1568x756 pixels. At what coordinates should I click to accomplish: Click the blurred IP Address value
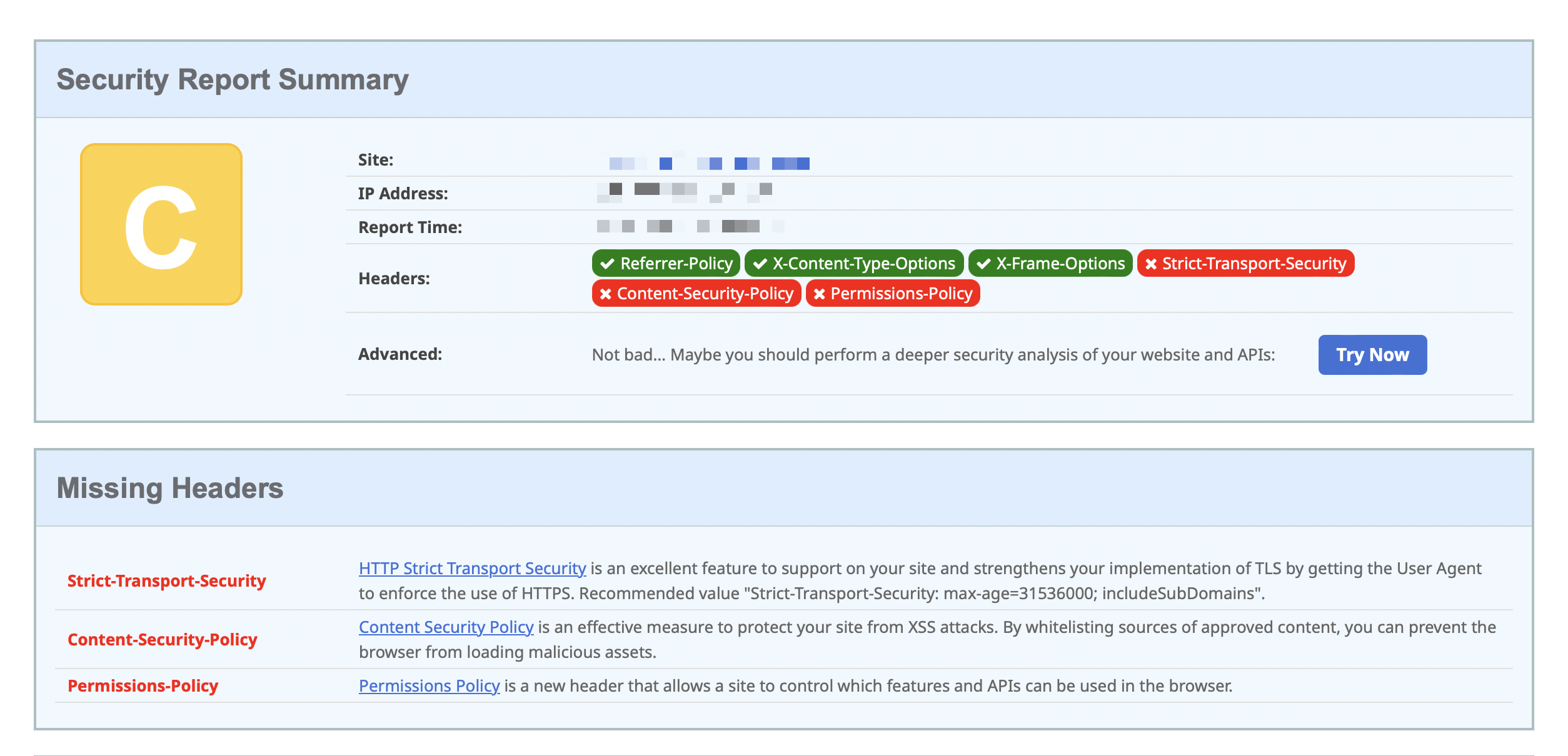click(684, 192)
